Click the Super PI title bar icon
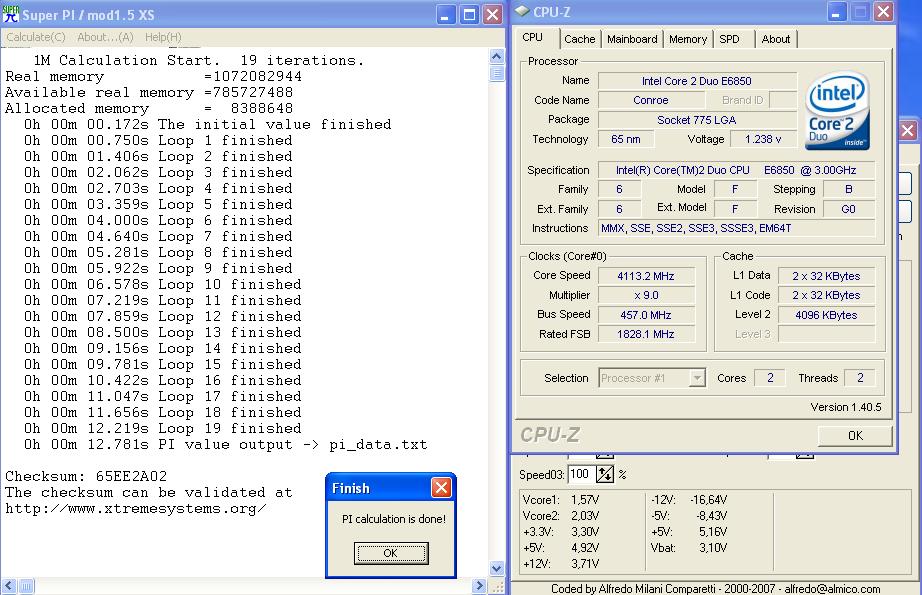Viewport: 922px width, 595px height. [11, 14]
